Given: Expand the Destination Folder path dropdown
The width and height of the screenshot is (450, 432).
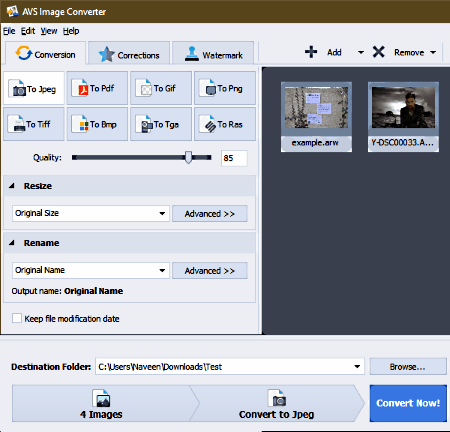Looking at the screenshot, I should coord(357,367).
